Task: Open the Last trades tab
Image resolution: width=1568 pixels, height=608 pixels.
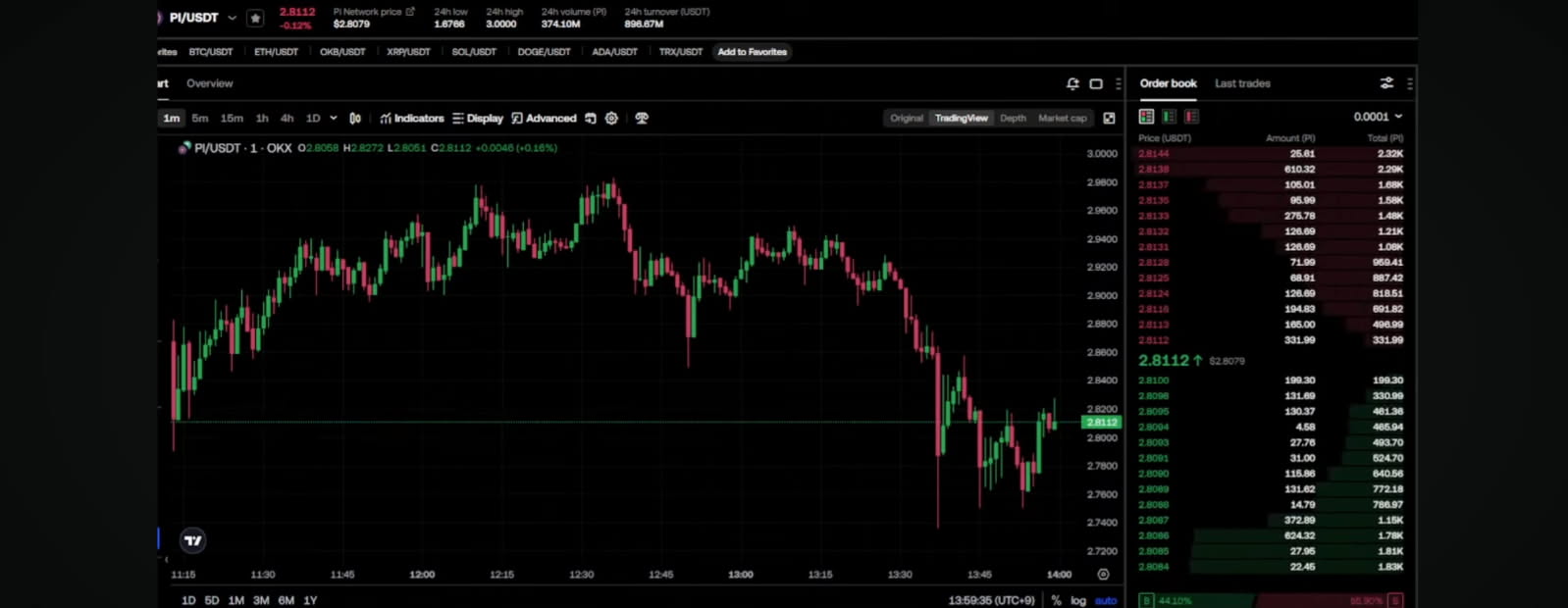Action: (1242, 83)
